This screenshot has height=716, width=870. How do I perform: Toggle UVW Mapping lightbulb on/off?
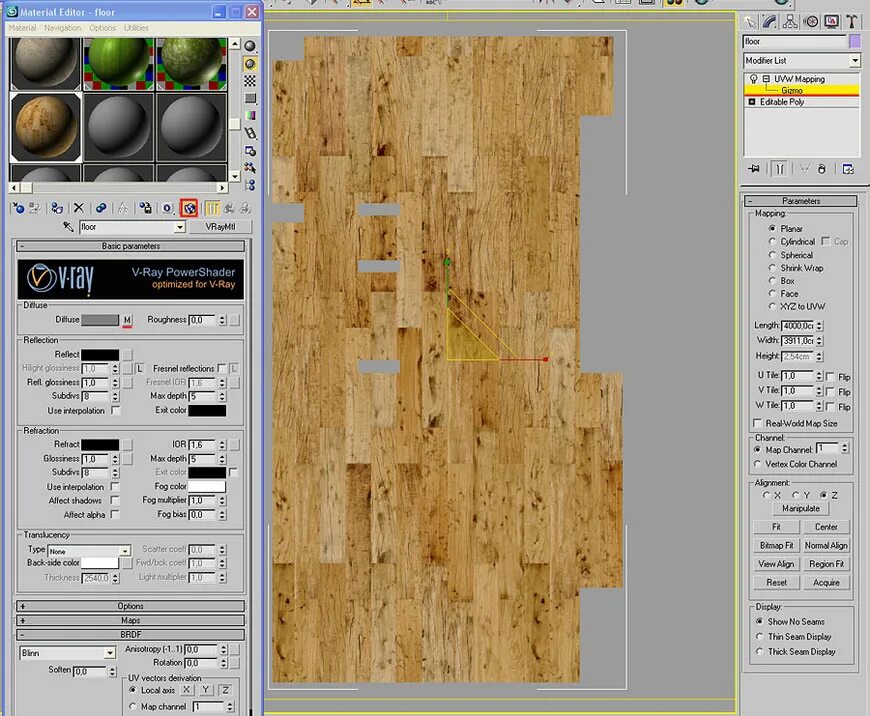point(753,79)
